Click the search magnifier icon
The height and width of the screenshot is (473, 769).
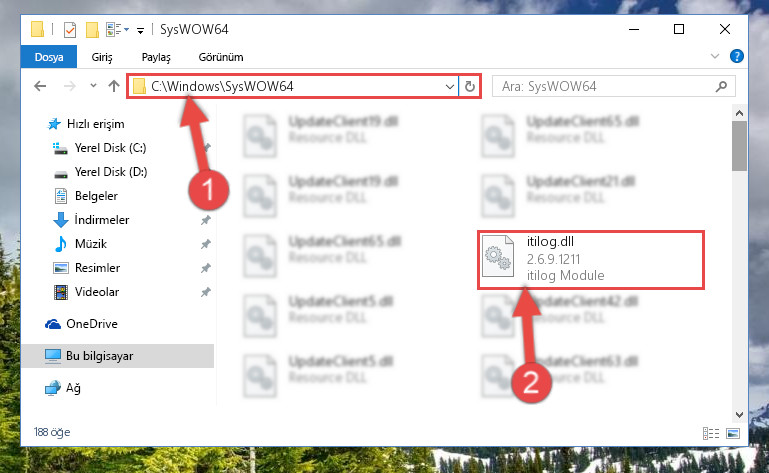tap(721, 87)
